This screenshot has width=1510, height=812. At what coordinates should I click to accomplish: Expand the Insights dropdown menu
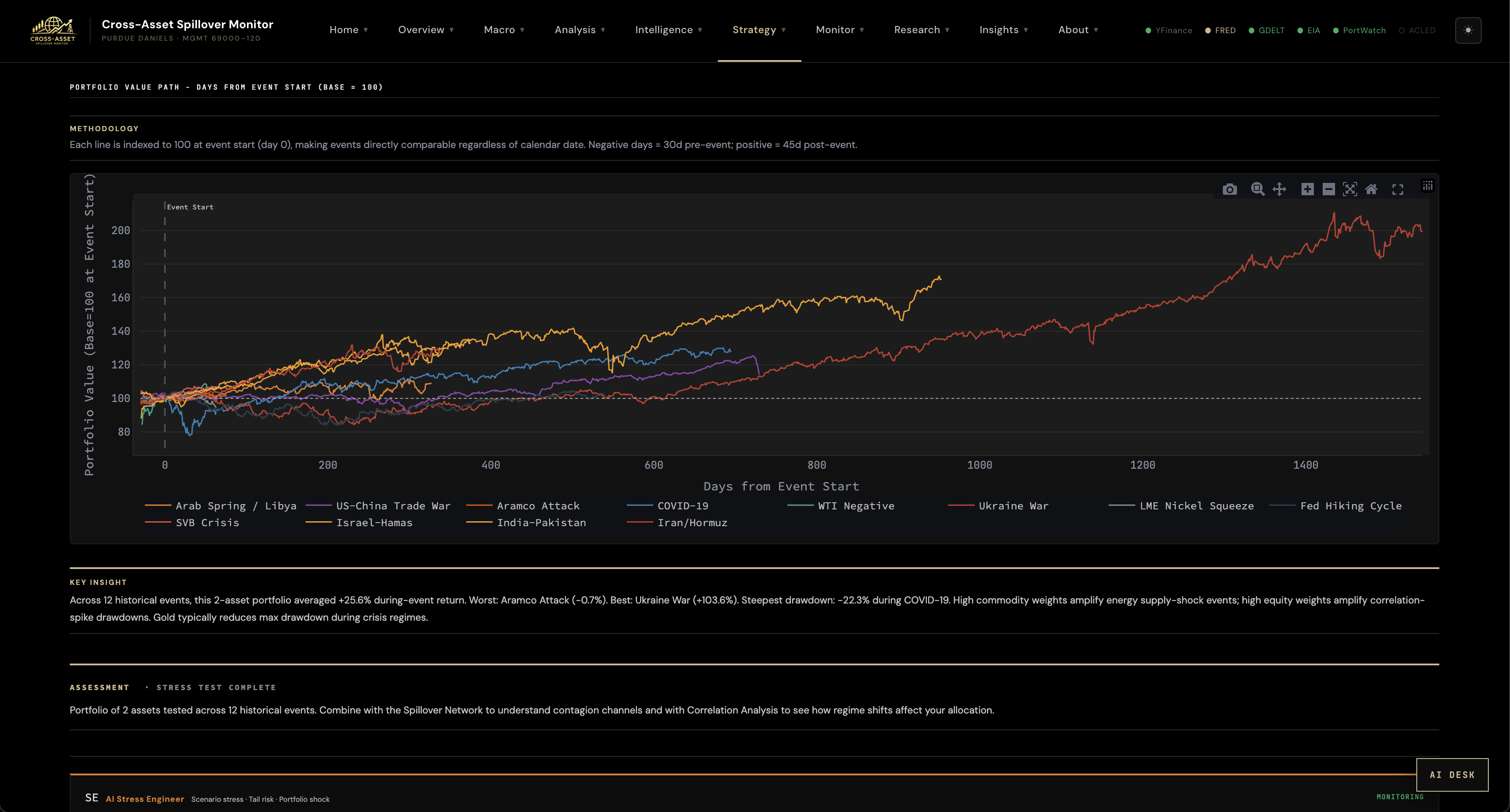1004,30
